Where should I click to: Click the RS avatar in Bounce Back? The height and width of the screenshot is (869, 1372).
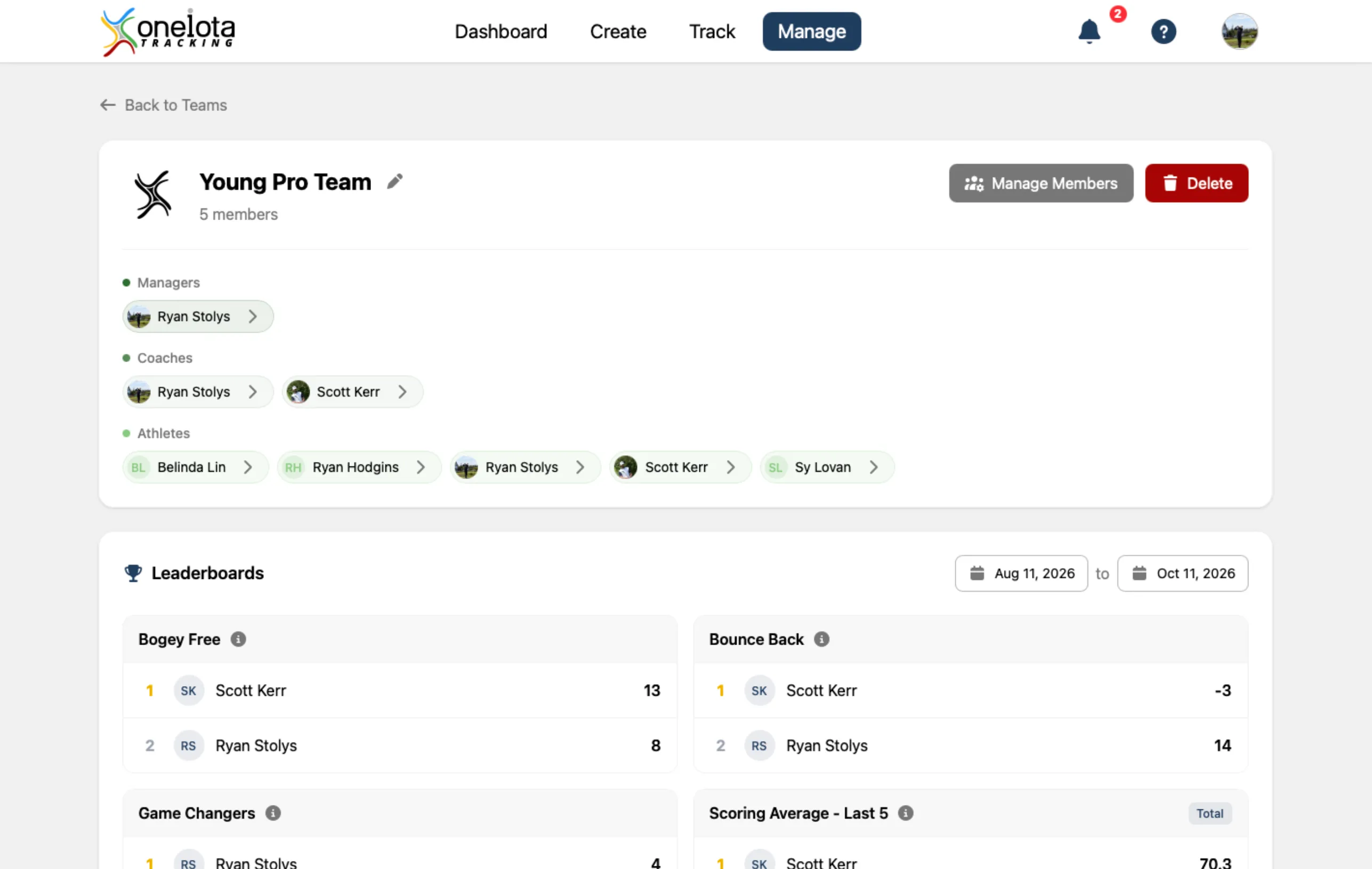tap(759, 745)
